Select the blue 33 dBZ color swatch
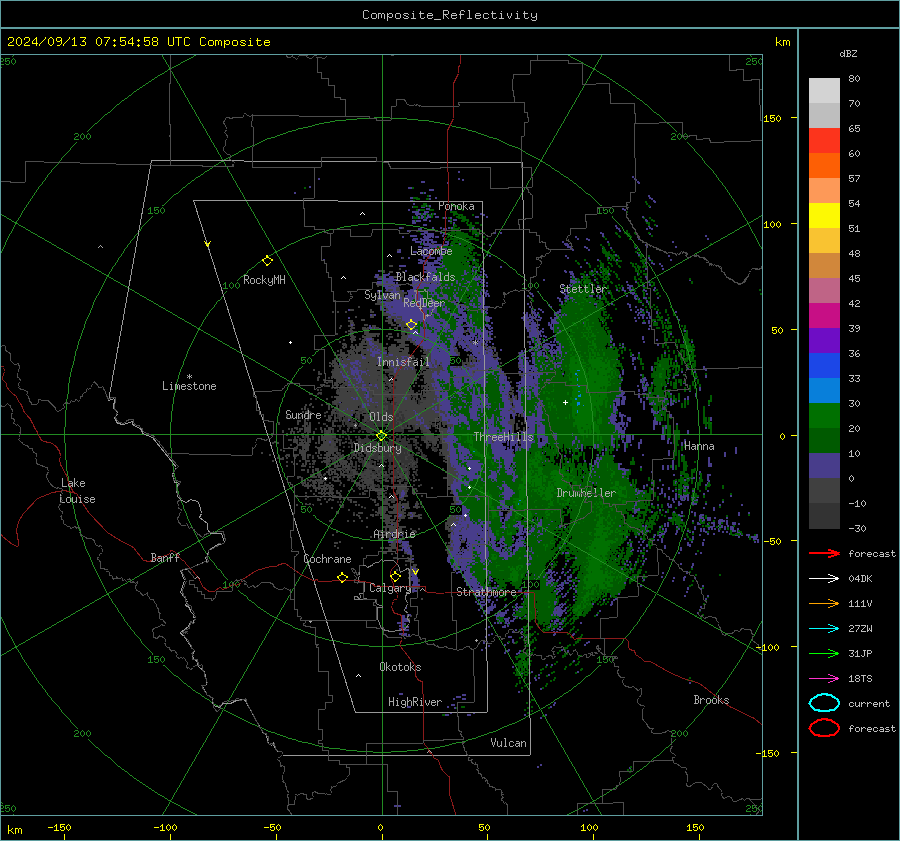 (x=824, y=365)
